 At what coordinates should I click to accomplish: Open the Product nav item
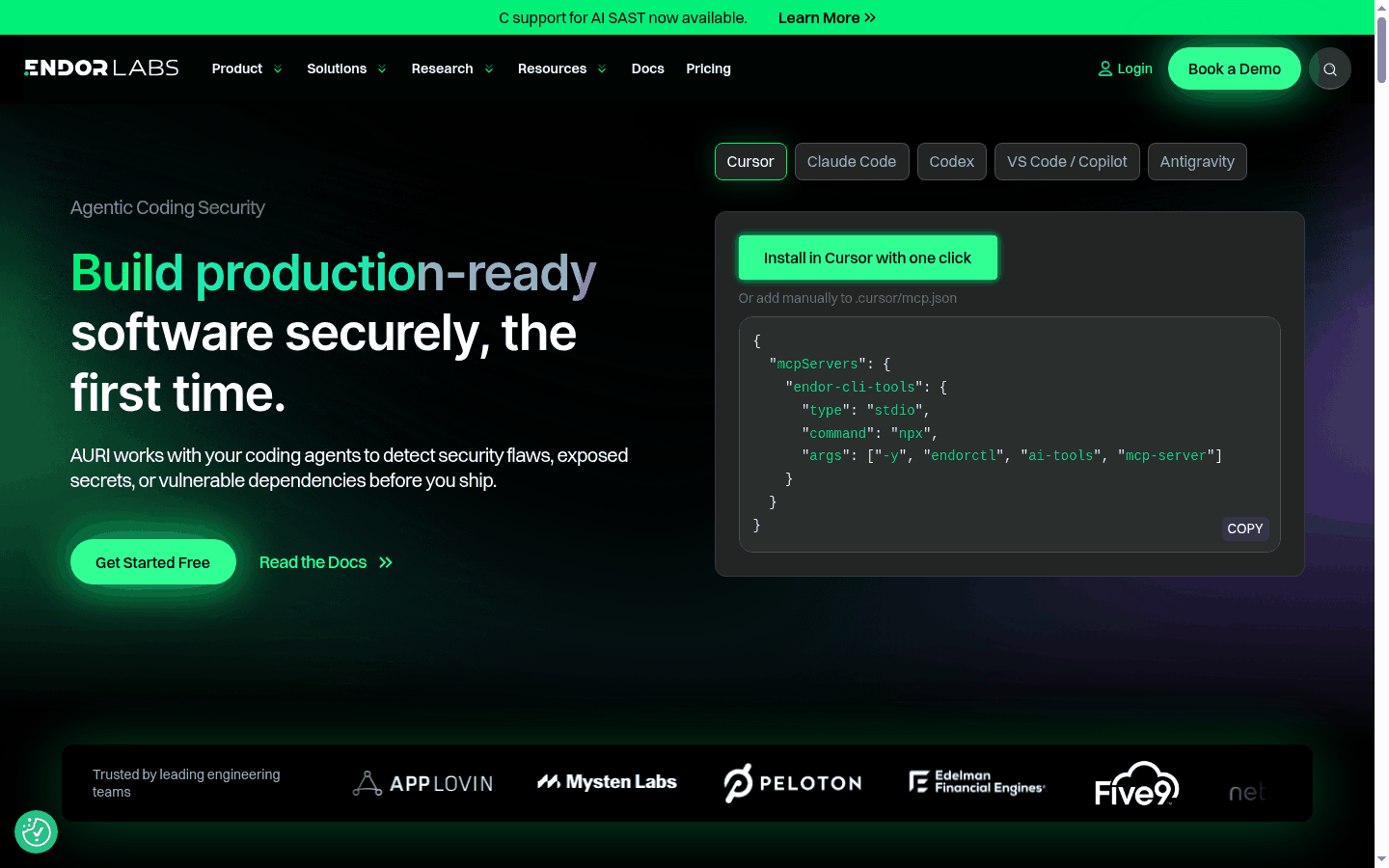pos(237,68)
